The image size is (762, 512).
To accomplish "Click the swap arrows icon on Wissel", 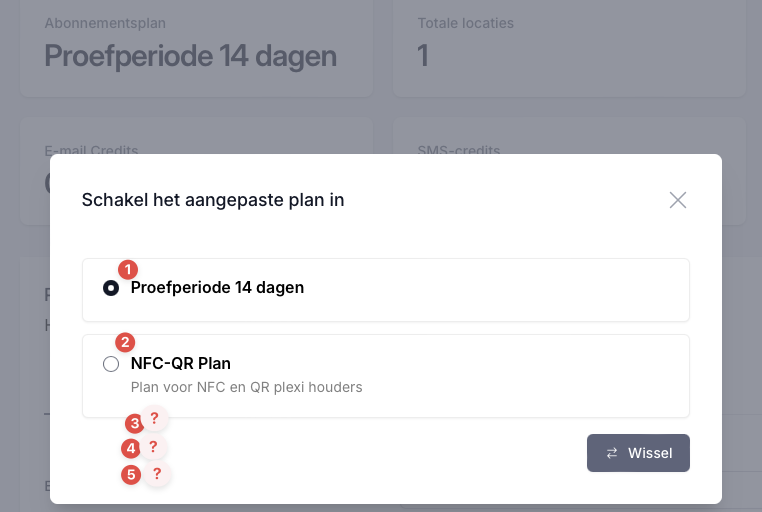I will point(612,453).
